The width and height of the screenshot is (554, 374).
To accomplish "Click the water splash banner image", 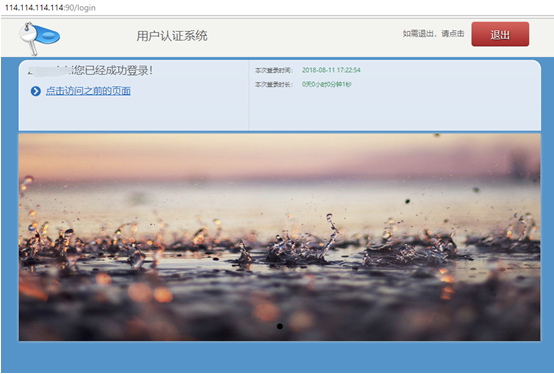I will tap(279, 237).
